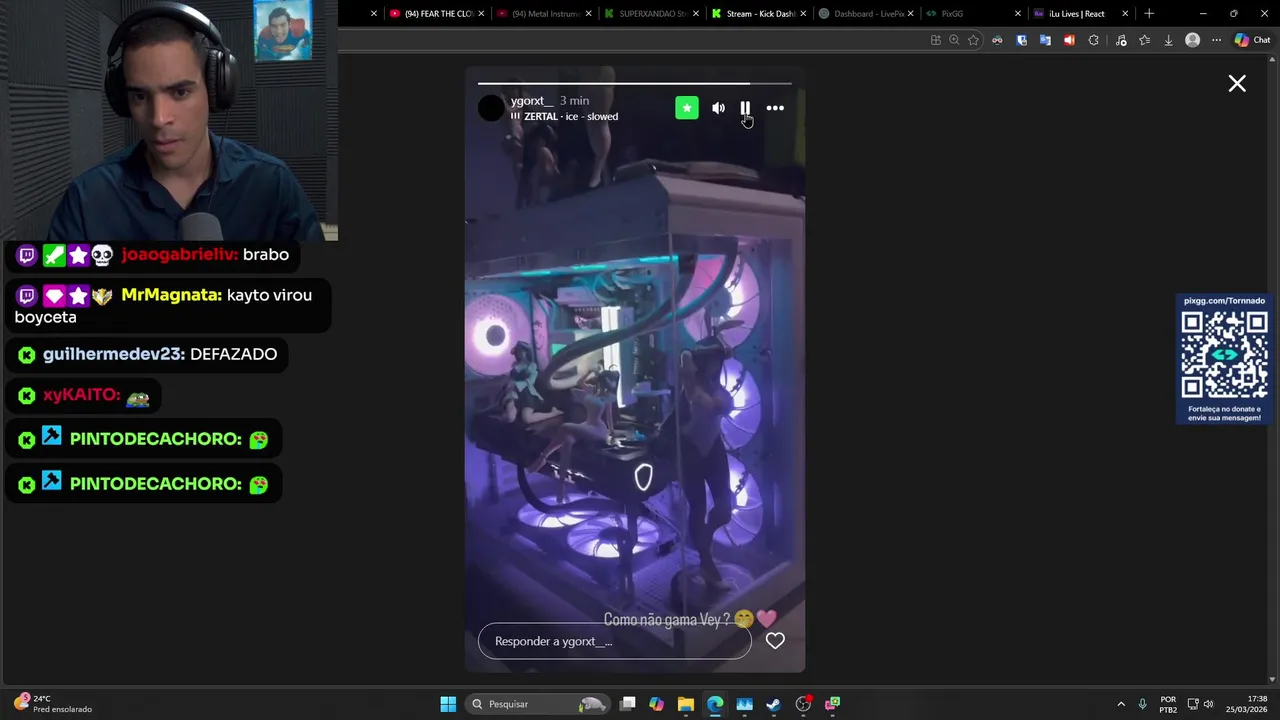The height and width of the screenshot is (720, 1280).
Task: Click the ygorxt__ username link
Action: [531, 101]
